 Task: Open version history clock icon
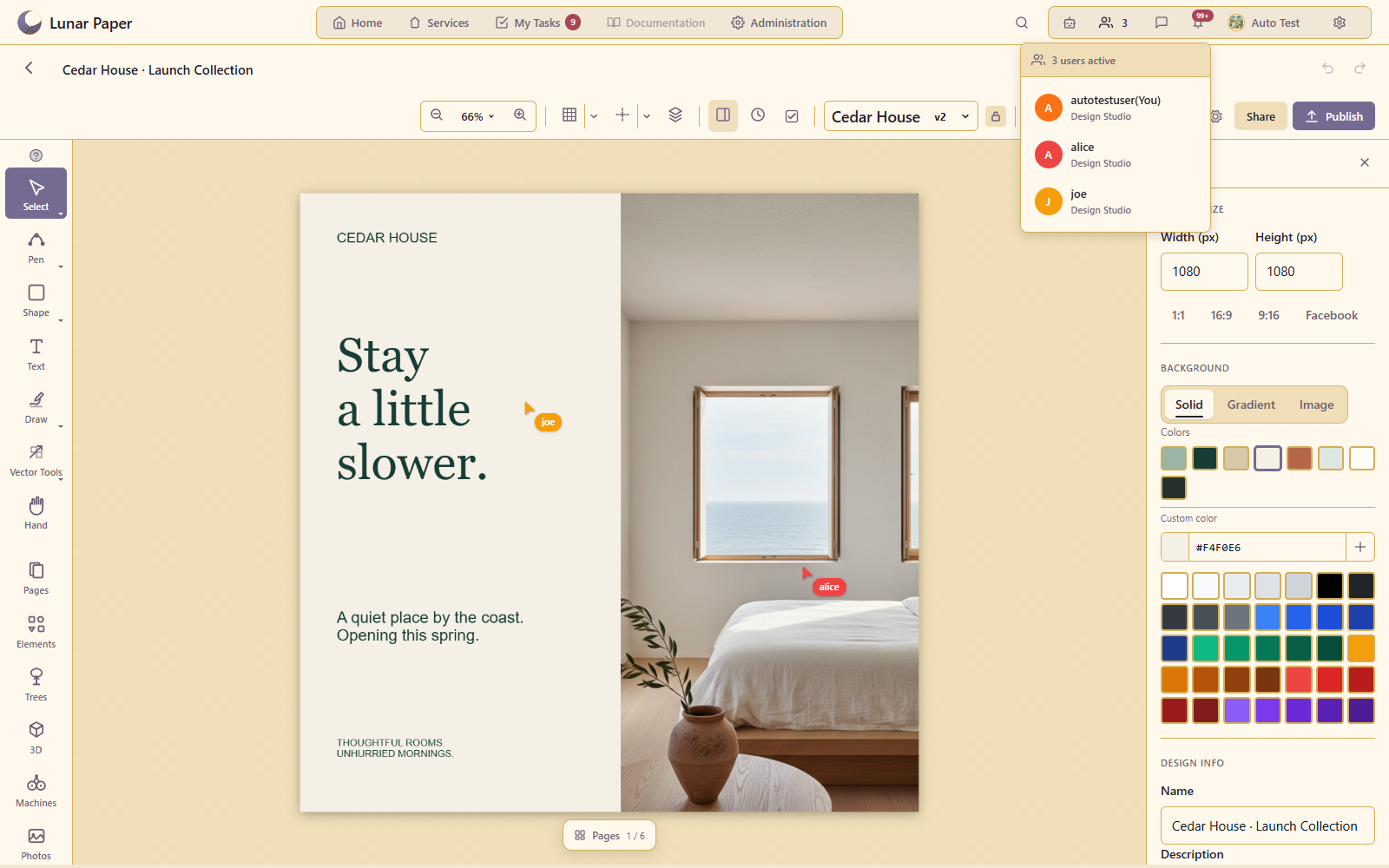(x=758, y=115)
